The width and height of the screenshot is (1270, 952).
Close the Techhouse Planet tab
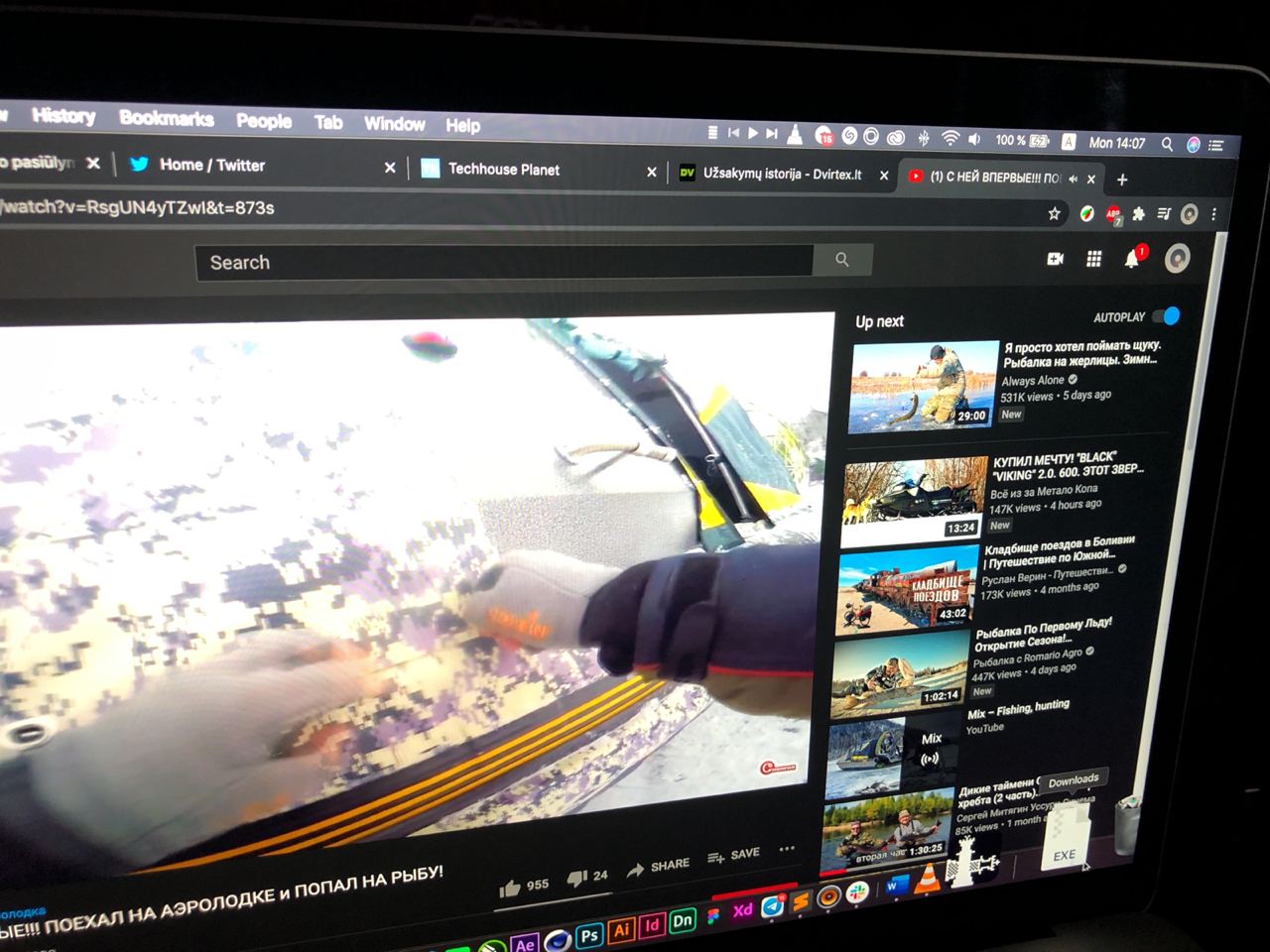[x=652, y=173]
